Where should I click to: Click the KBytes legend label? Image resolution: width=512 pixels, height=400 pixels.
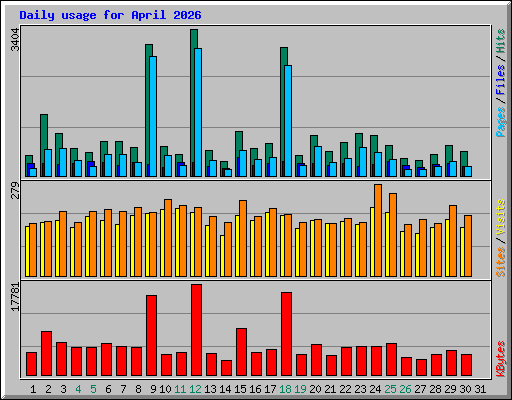coord(501,359)
